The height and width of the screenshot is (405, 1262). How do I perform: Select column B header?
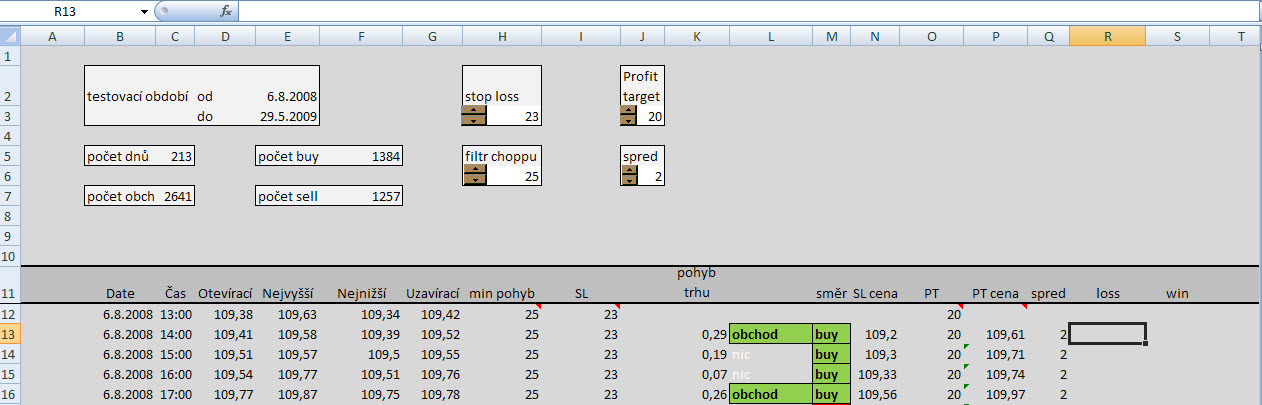pyautogui.click(x=120, y=36)
